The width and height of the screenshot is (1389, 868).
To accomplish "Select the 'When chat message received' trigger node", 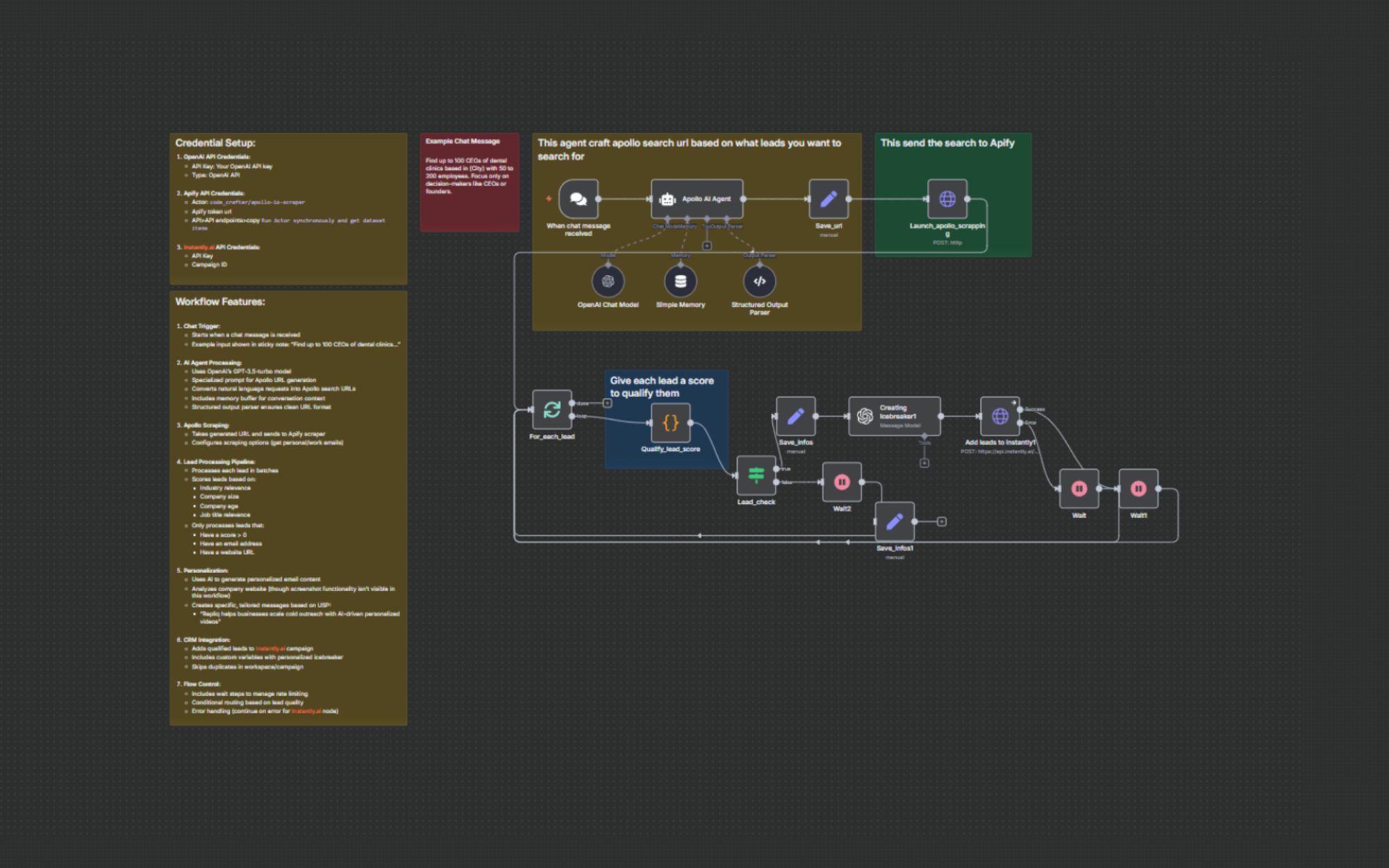I will tap(578, 199).
